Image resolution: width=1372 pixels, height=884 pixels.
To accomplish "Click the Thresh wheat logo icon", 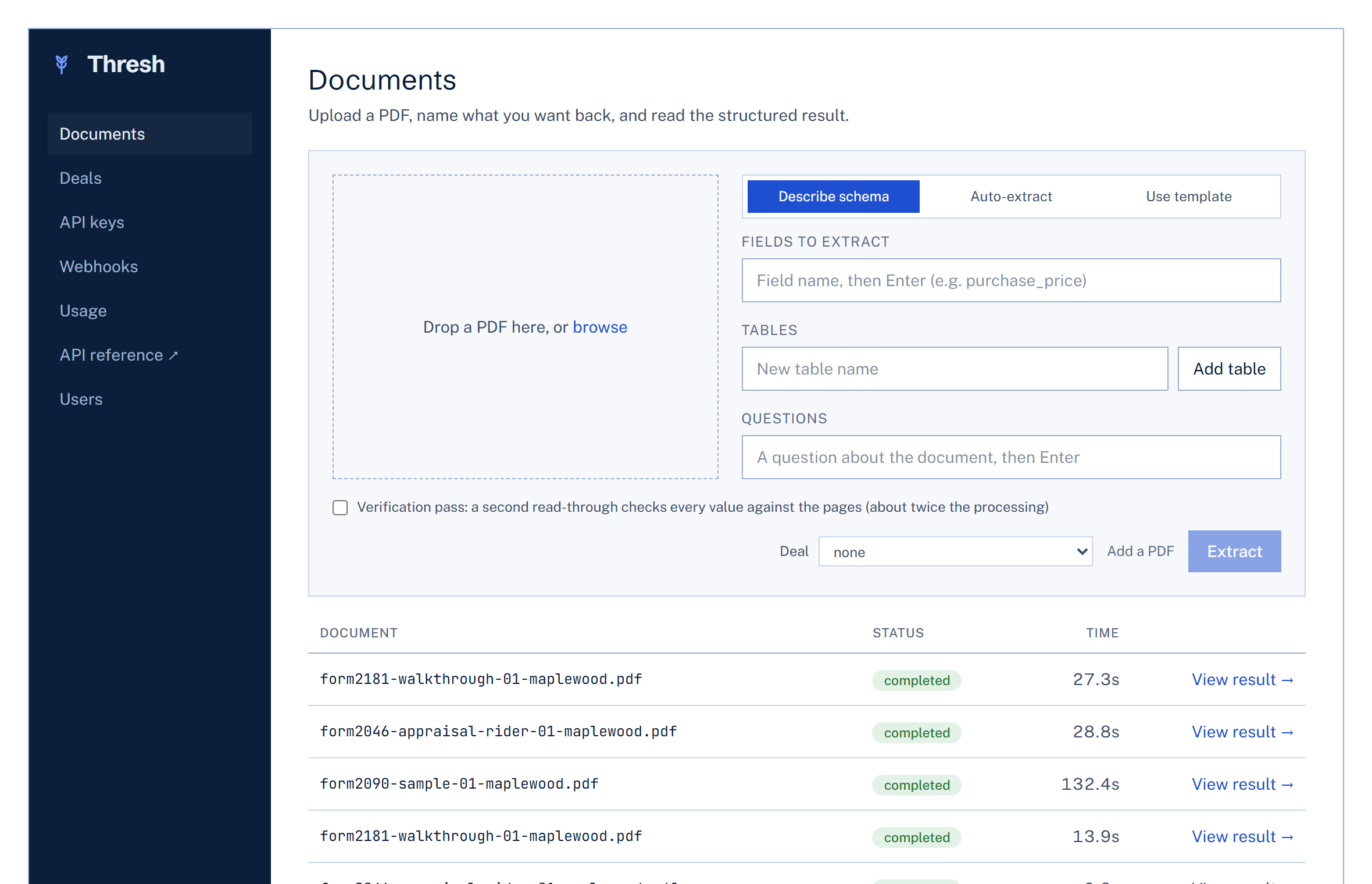I will point(62,64).
